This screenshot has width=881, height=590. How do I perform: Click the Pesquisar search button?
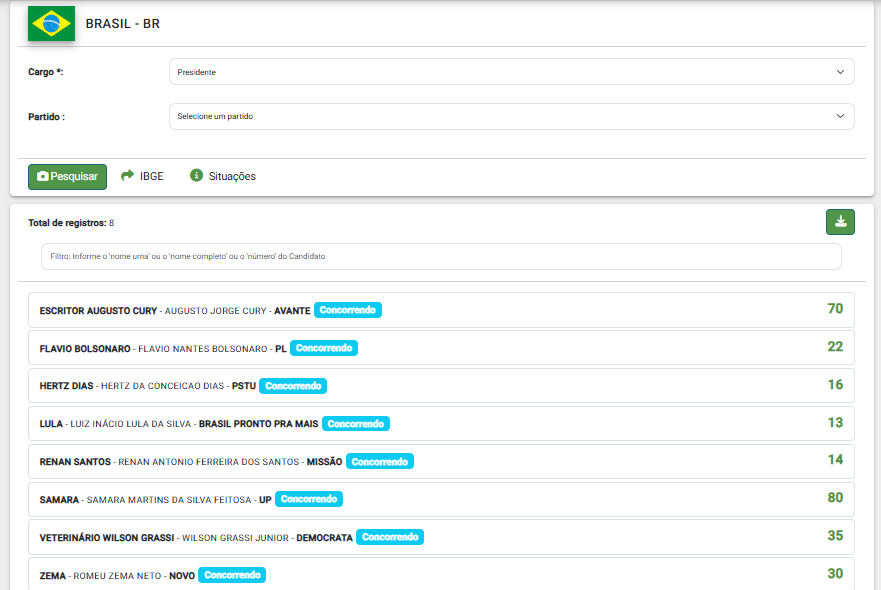[x=67, y=176]
